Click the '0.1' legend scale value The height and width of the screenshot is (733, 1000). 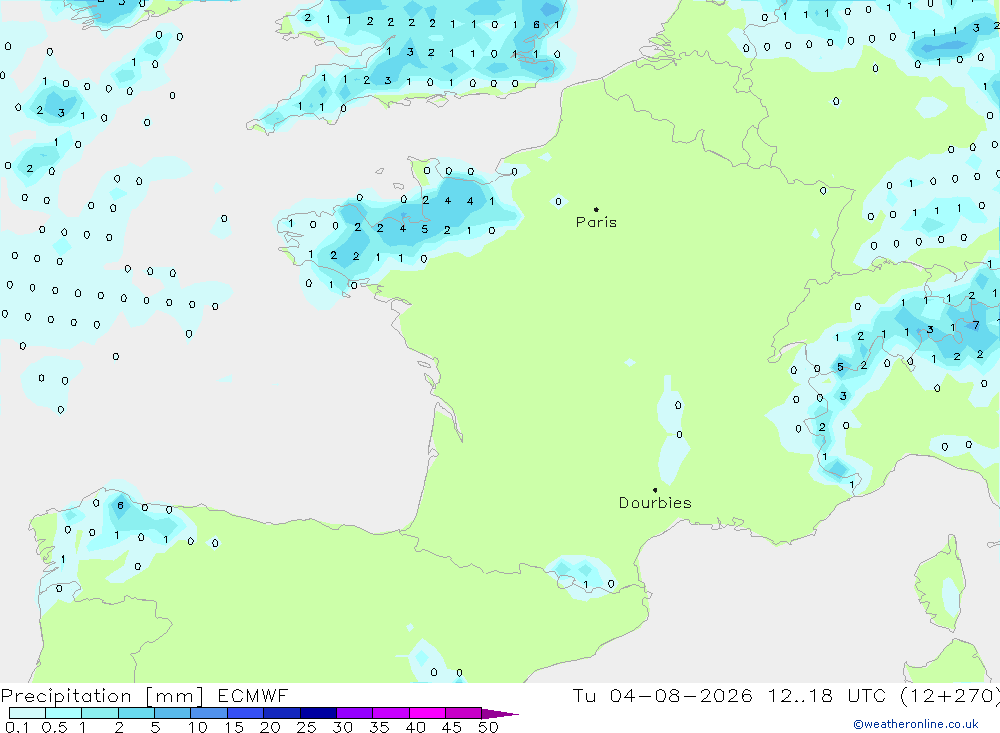click(x=17, y=727)
